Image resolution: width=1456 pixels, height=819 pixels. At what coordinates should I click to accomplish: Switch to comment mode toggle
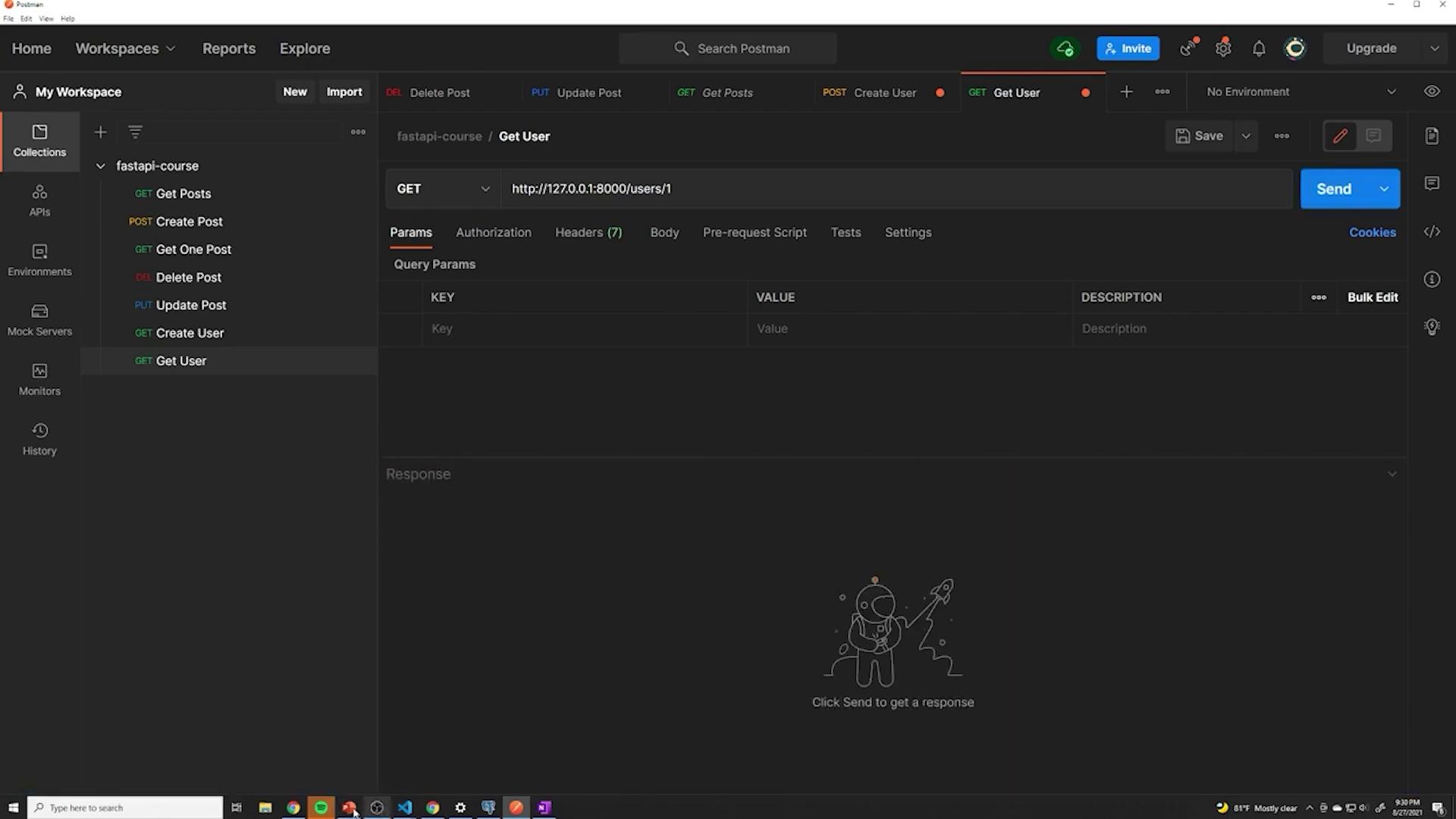[x=1373, y=136]
